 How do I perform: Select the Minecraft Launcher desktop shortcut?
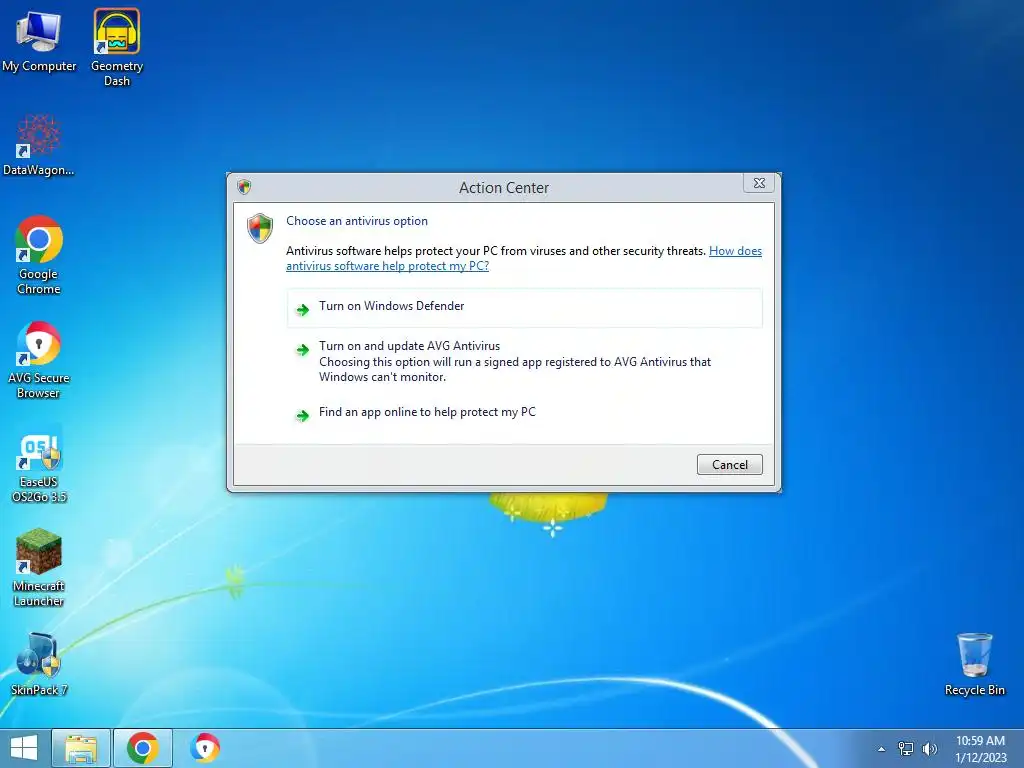pos(39,567)
